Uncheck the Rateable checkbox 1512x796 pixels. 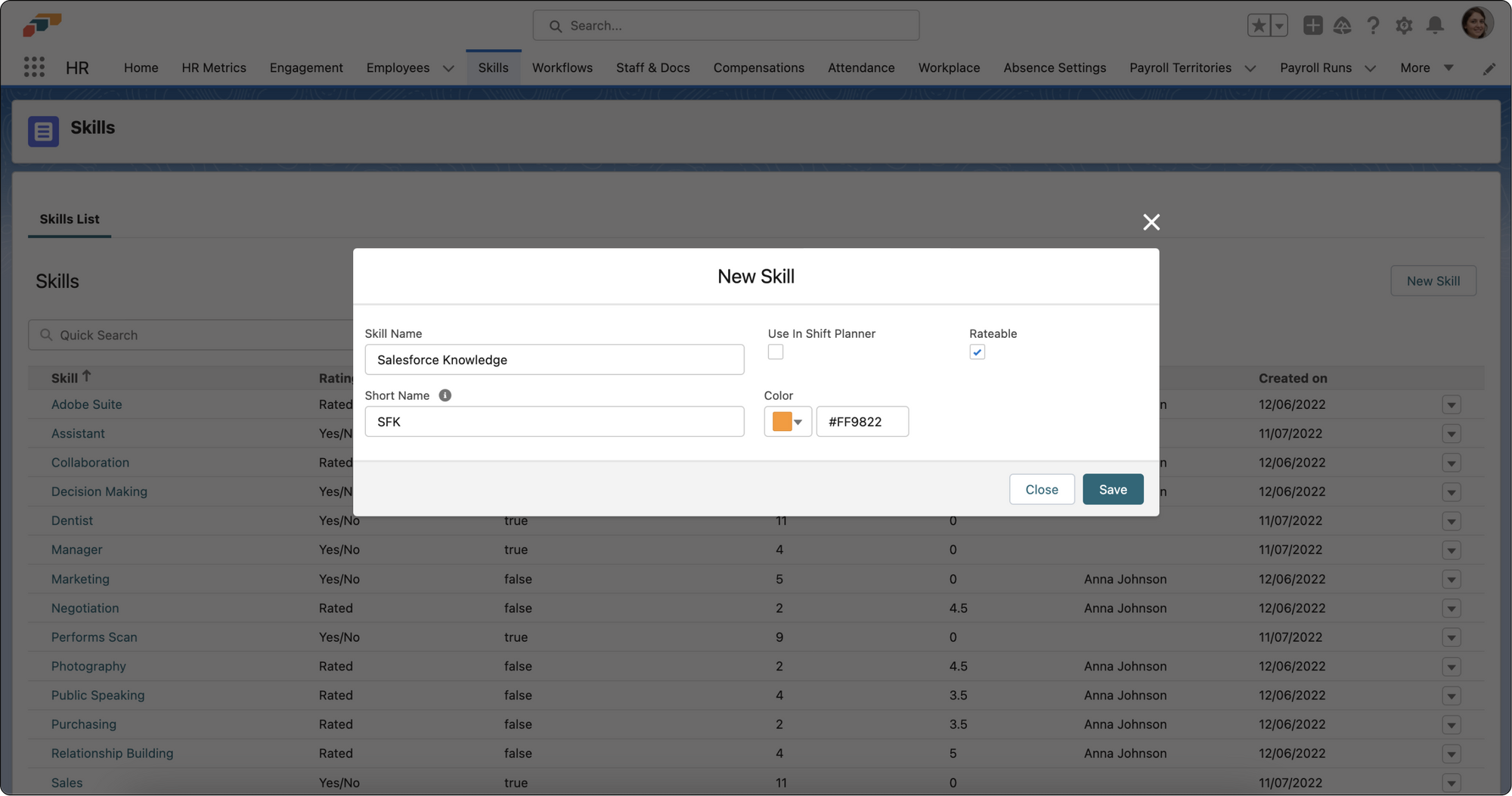tap(977, 352)
